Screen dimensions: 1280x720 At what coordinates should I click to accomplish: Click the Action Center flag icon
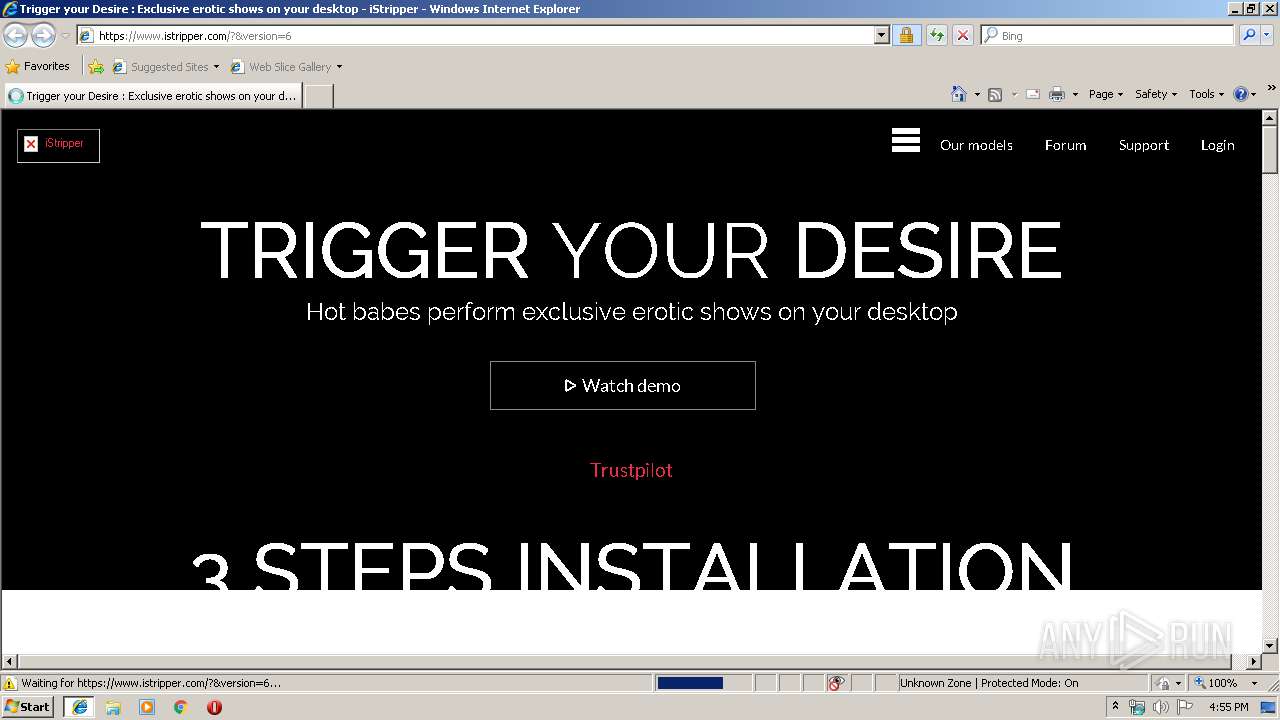click(x=1185, y=707)
